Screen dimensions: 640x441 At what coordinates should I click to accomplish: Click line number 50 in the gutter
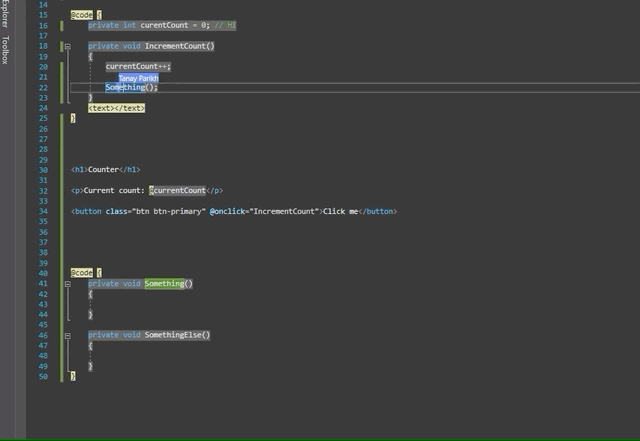(43, 376)
